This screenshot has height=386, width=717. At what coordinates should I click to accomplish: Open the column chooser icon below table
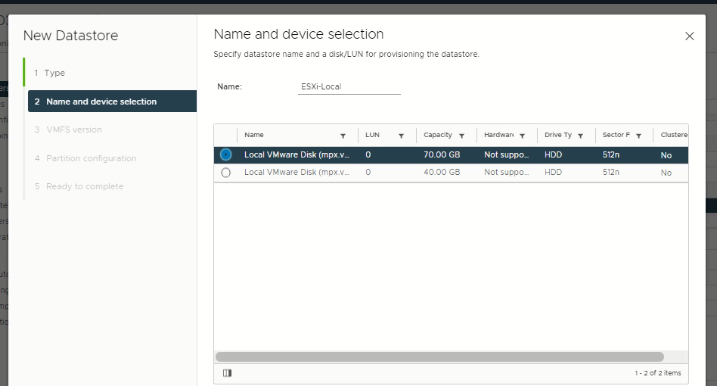pos(227,373)
